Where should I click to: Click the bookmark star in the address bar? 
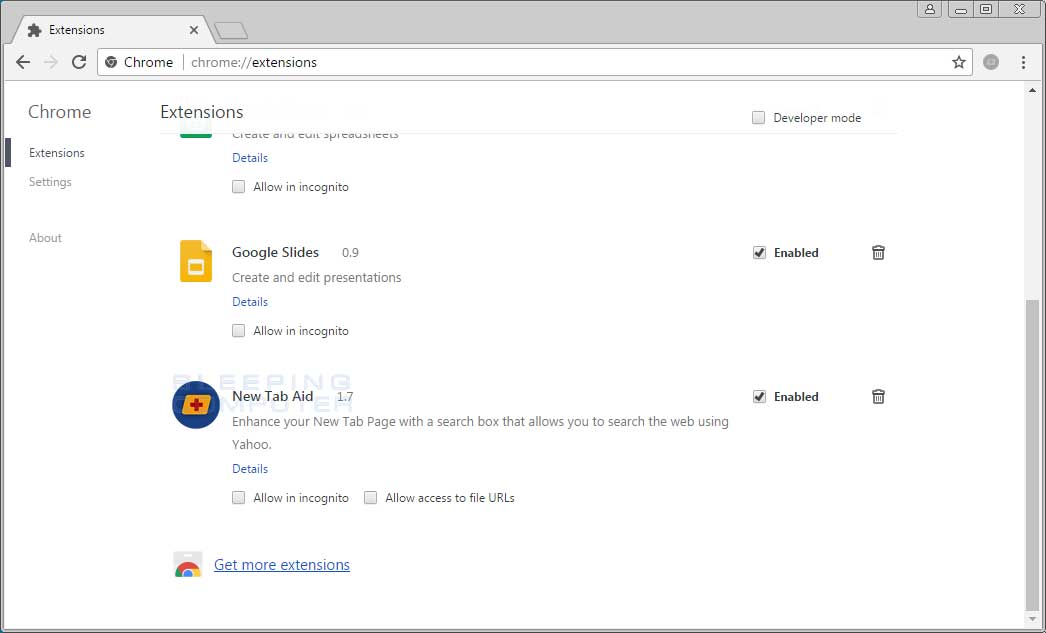coord(958,61)
